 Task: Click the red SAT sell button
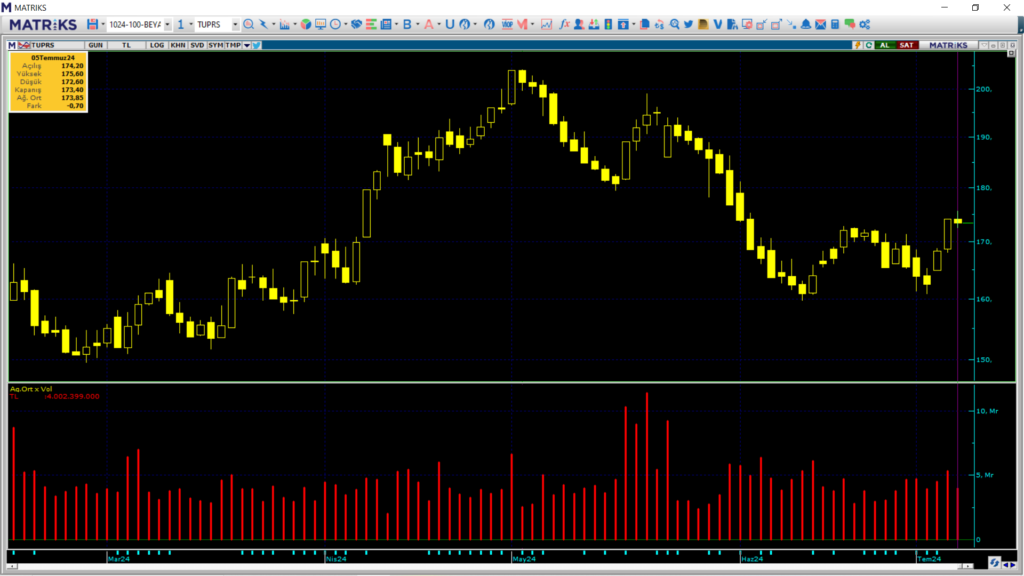click(906, 45)
